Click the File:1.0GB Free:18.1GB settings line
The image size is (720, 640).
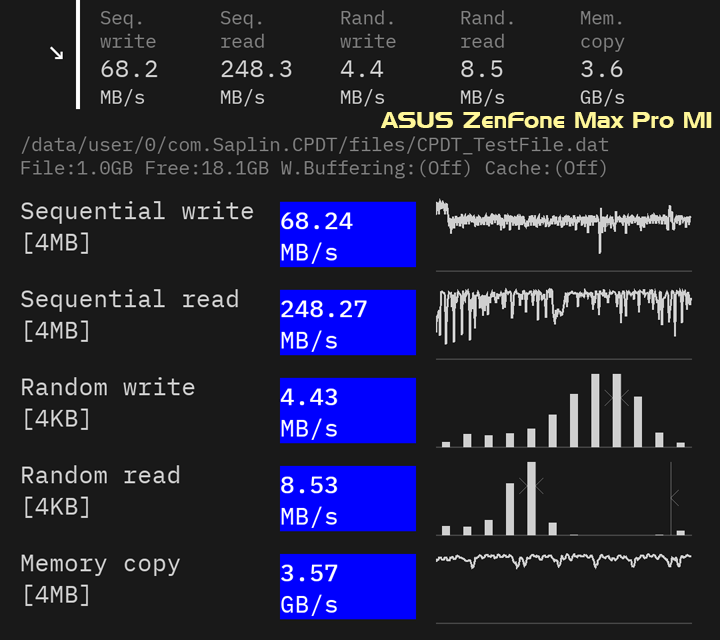314,168
